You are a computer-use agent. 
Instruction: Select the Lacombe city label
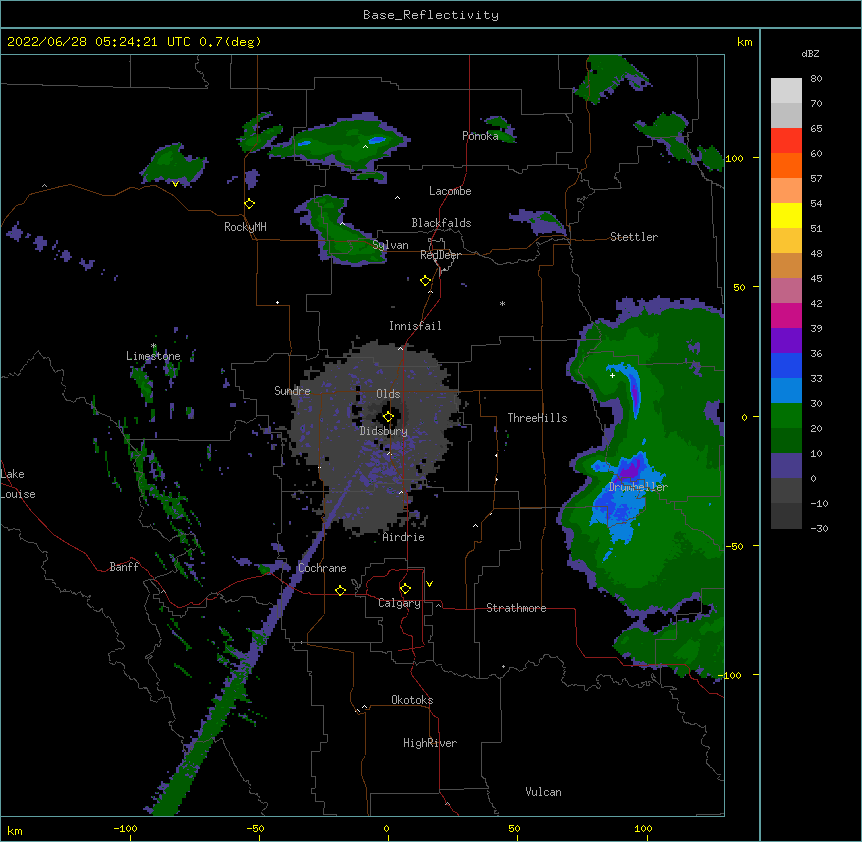tap(450, 191)
